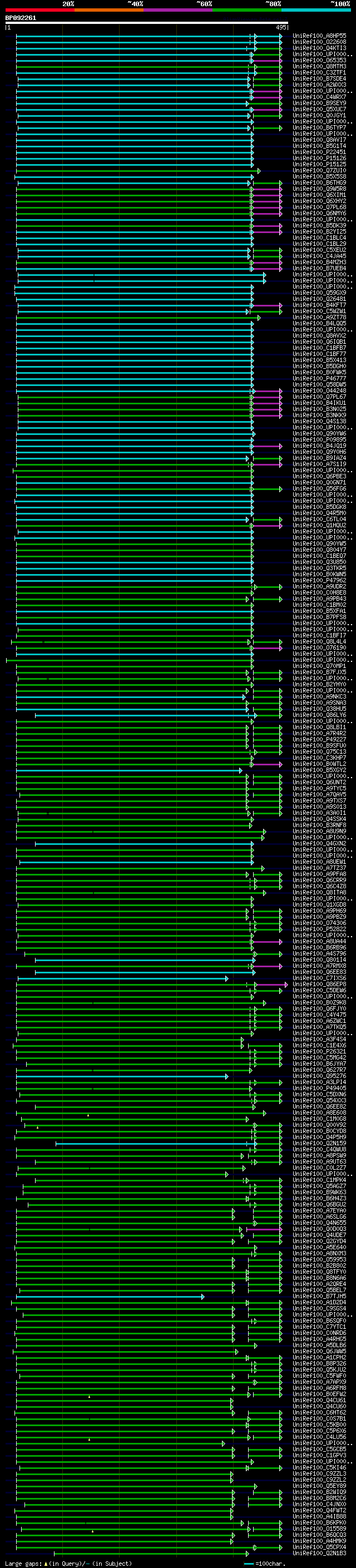Select the UniRef100_B5DK39 label

tap(319, 225)
